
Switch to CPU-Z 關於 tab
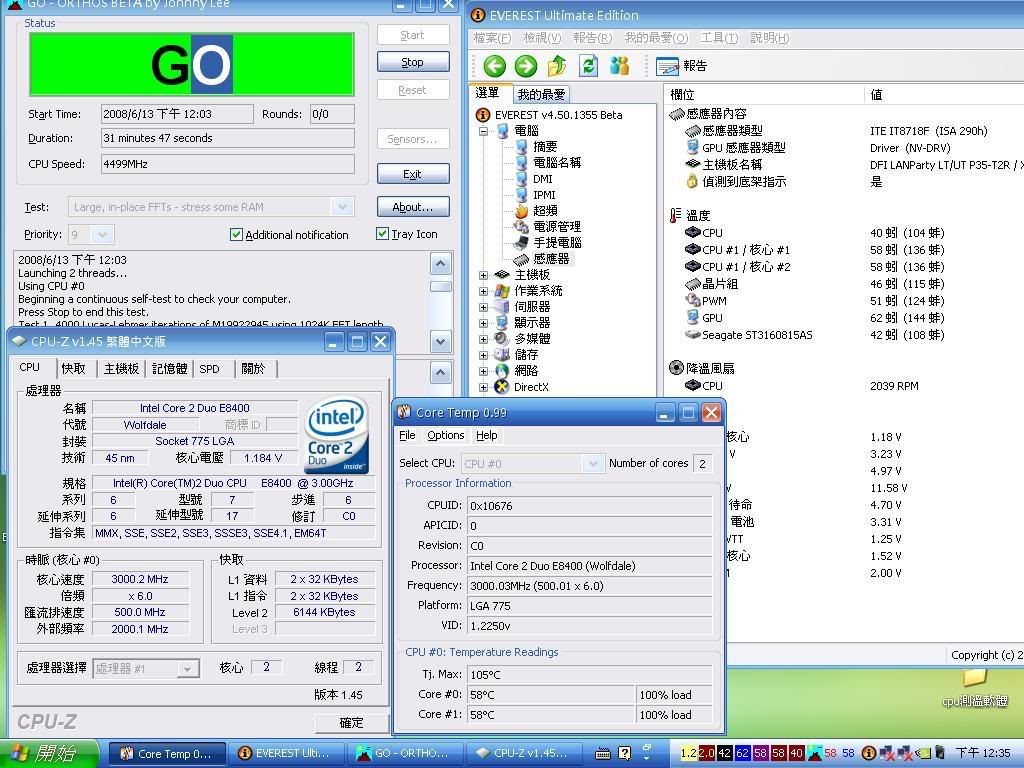pyautogui.click(x=253, y=369)
